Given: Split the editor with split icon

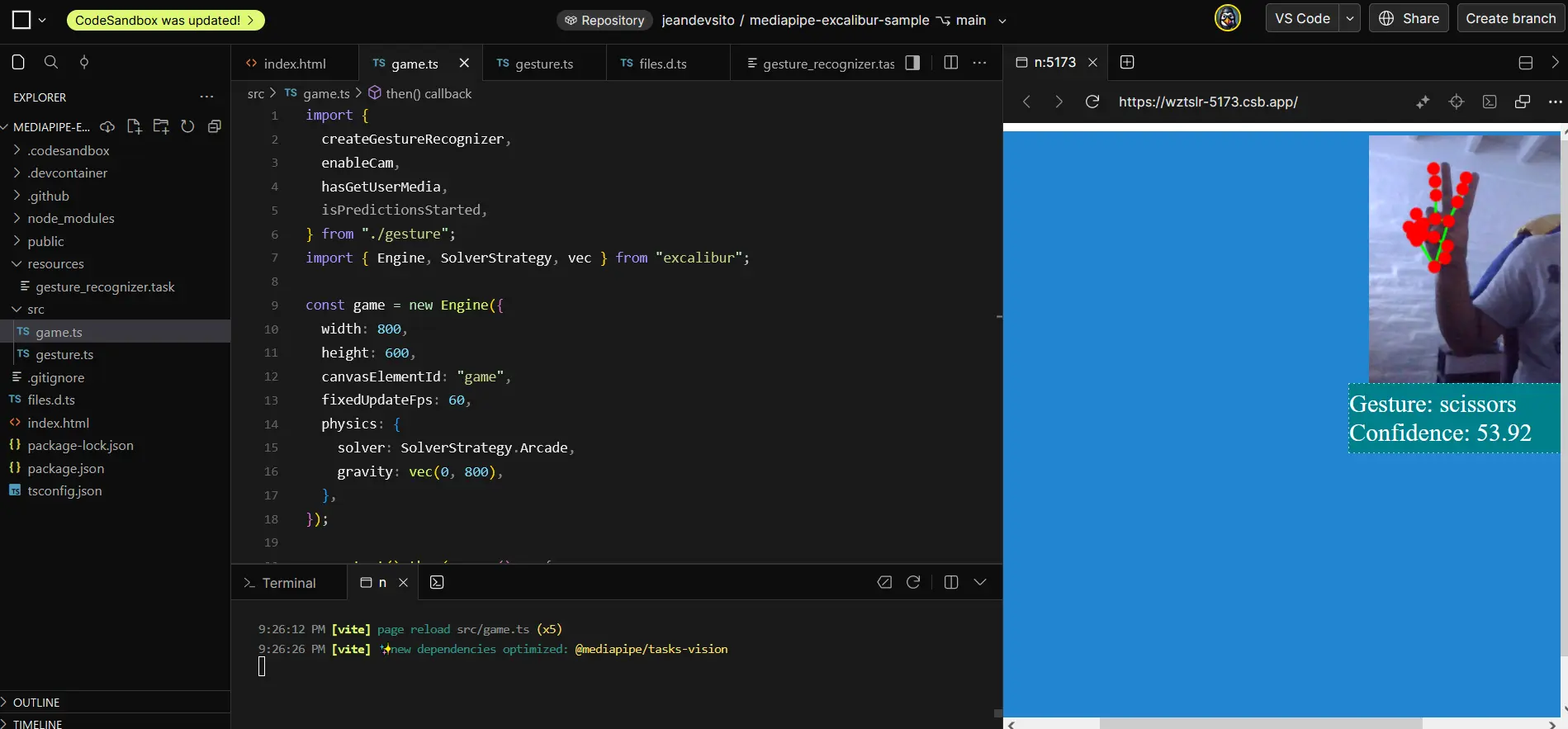Looking at the screenshot, I should pyautogui.click(x=950, y=63).
